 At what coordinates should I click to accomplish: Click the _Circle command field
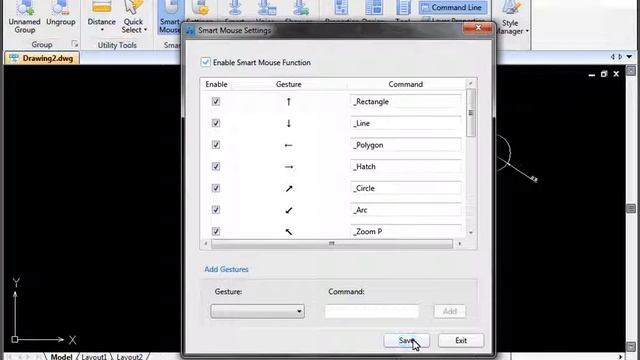pyautogui.click(x=406, y=188)
